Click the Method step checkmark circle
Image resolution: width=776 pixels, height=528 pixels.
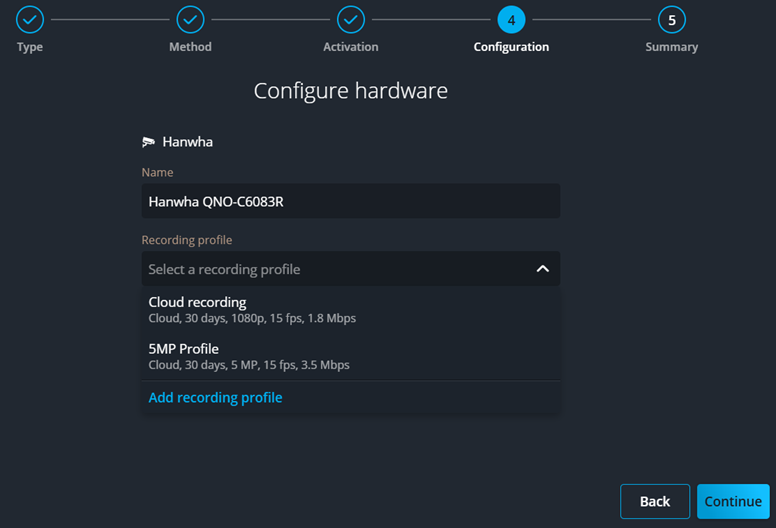point(190,19)
